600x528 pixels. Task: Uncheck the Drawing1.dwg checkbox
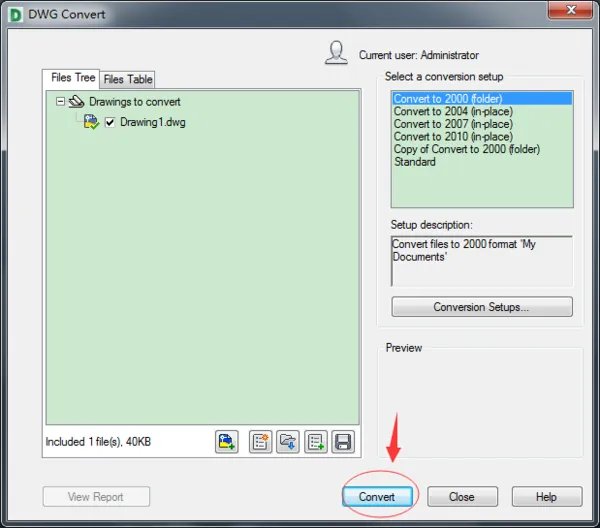click(111, 123)
